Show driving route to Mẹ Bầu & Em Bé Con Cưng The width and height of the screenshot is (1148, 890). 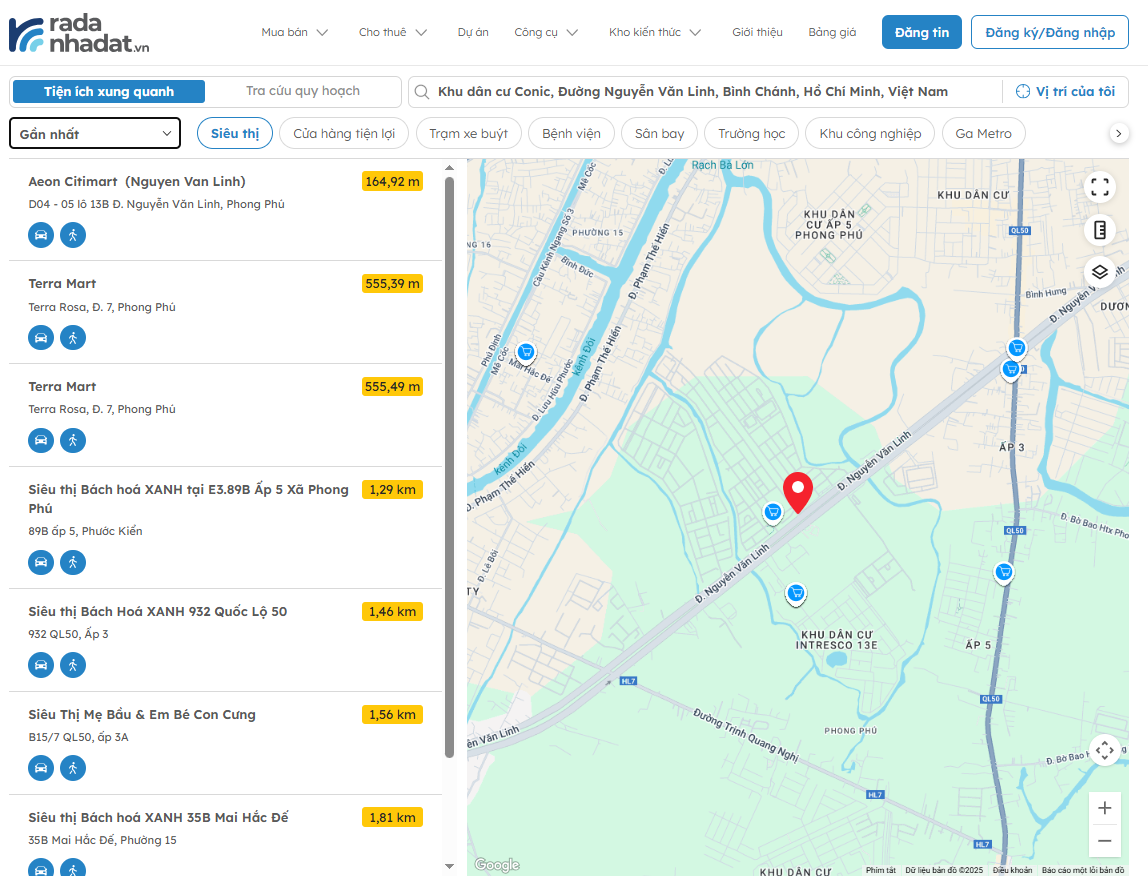pos(41,768)
